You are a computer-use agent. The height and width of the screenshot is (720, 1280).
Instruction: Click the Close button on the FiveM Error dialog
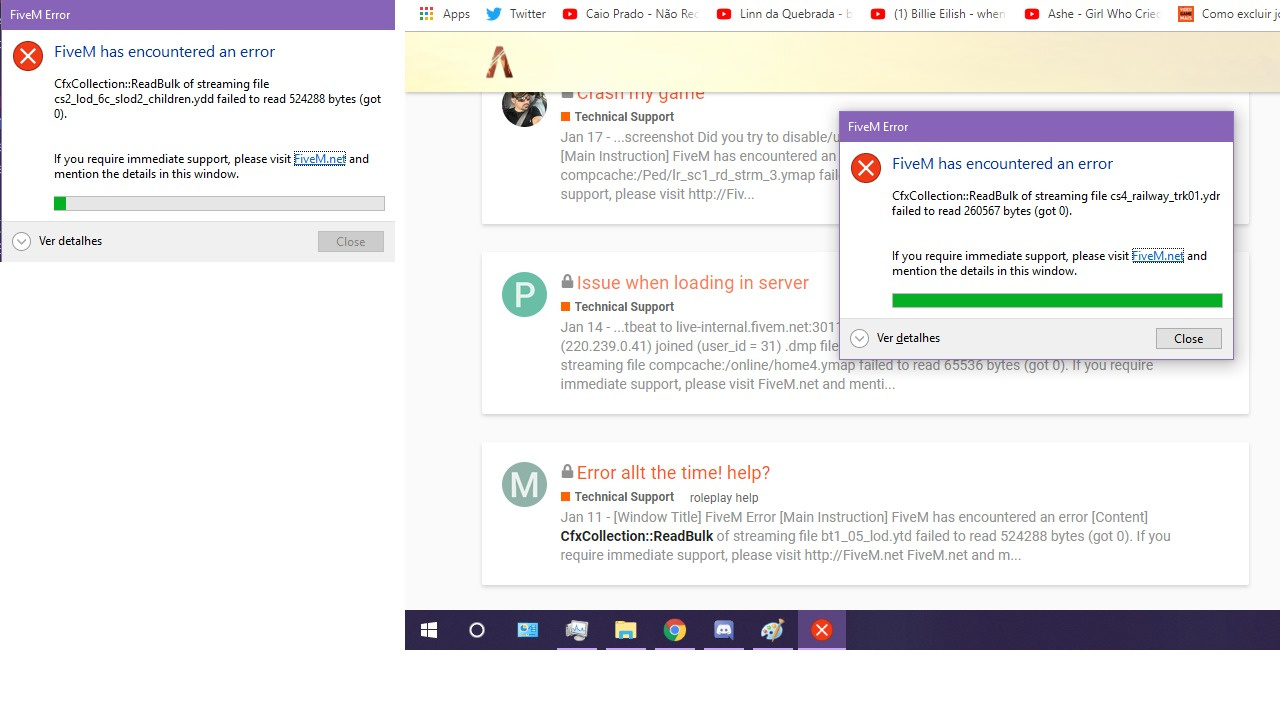(1188, 338)
